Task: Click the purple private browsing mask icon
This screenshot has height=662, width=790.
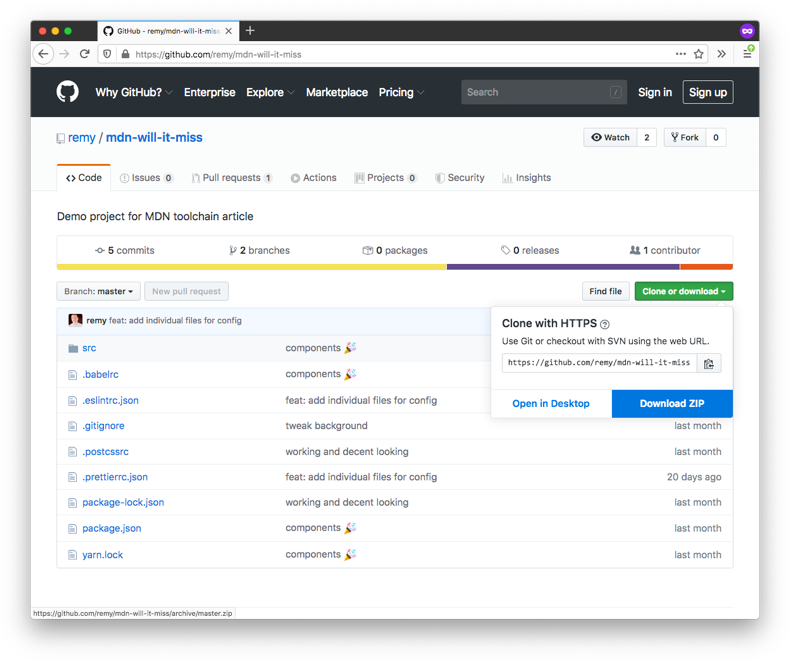Action: [747, 31]
